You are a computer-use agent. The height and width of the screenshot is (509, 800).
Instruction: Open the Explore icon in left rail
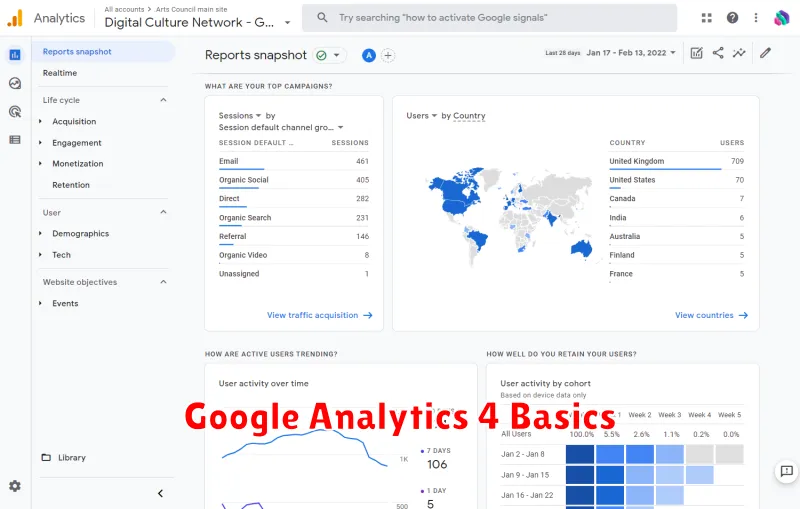(x=15, y=83)
